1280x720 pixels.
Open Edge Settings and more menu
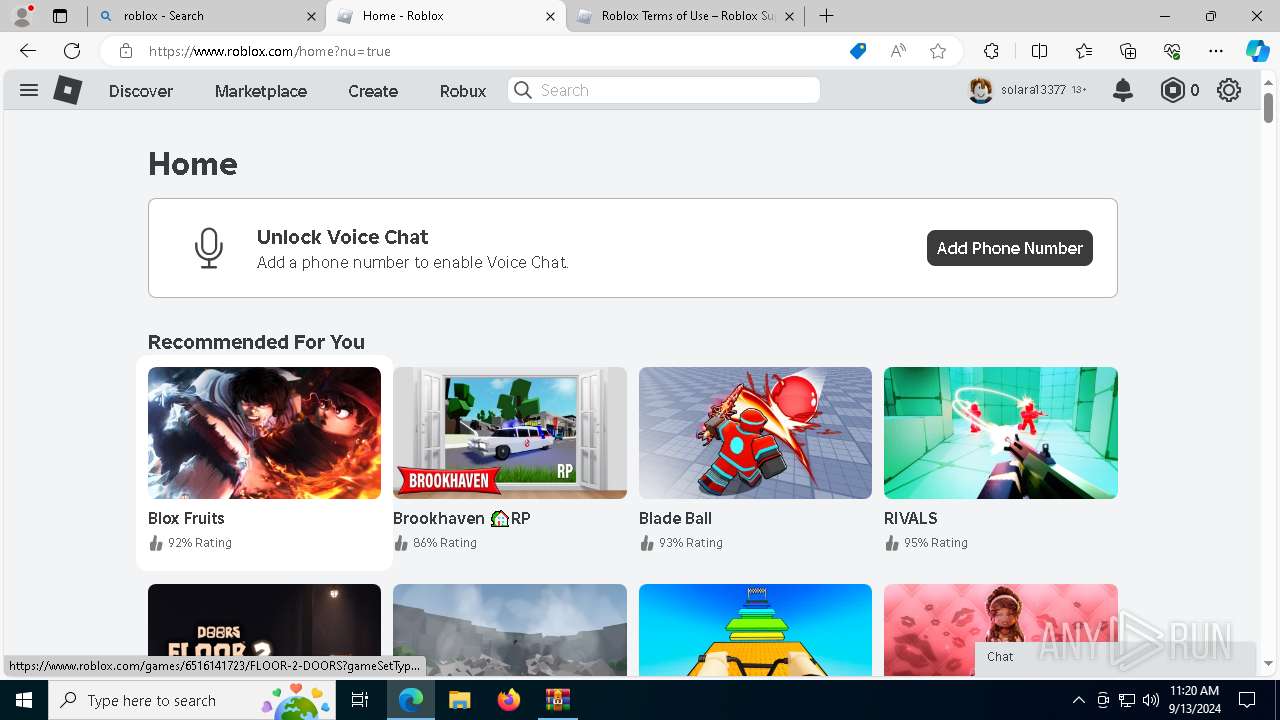point(1216,51)
